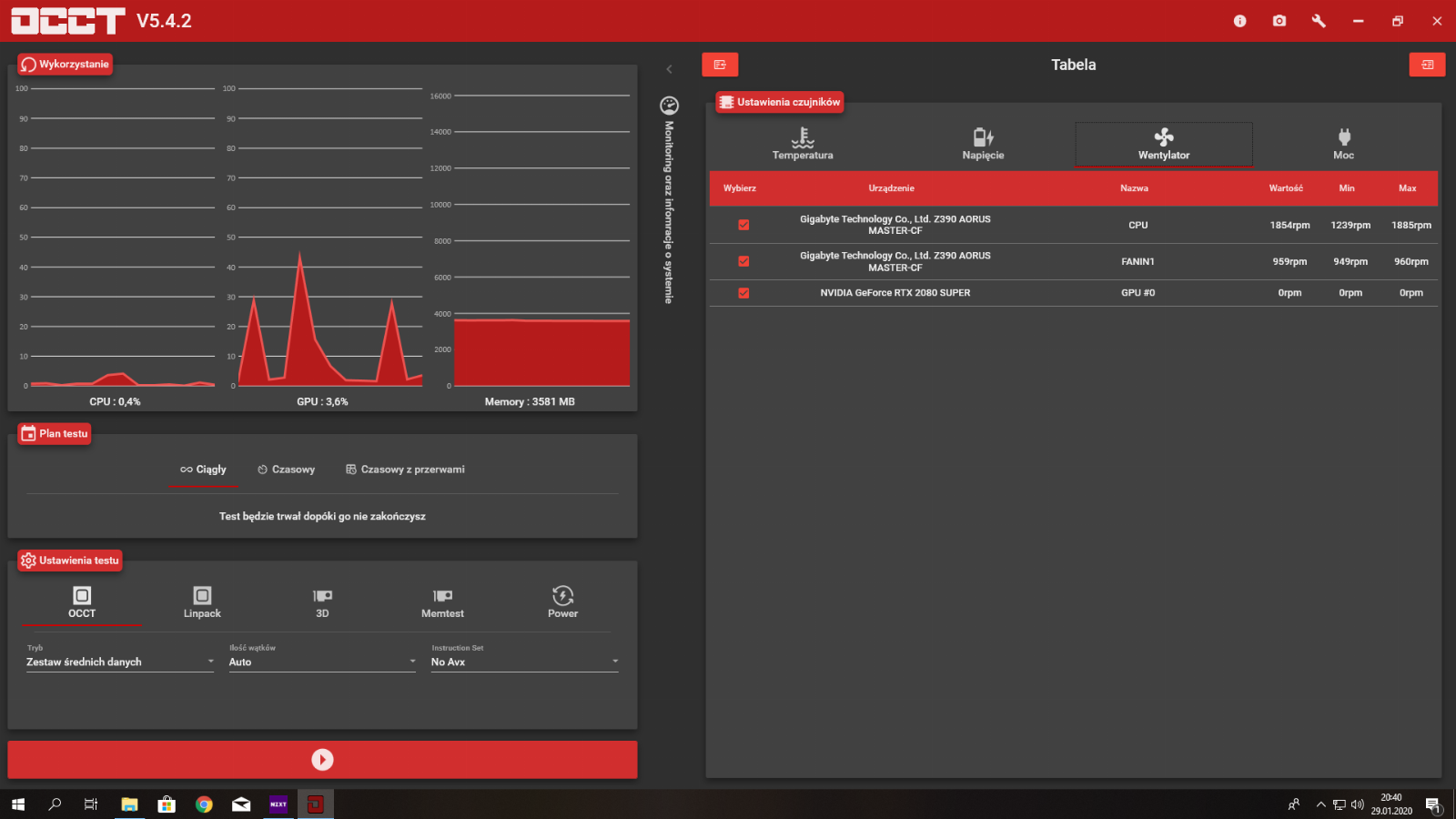
Task: Click the red layout button right of Tabela
Action: point(1427,65)
